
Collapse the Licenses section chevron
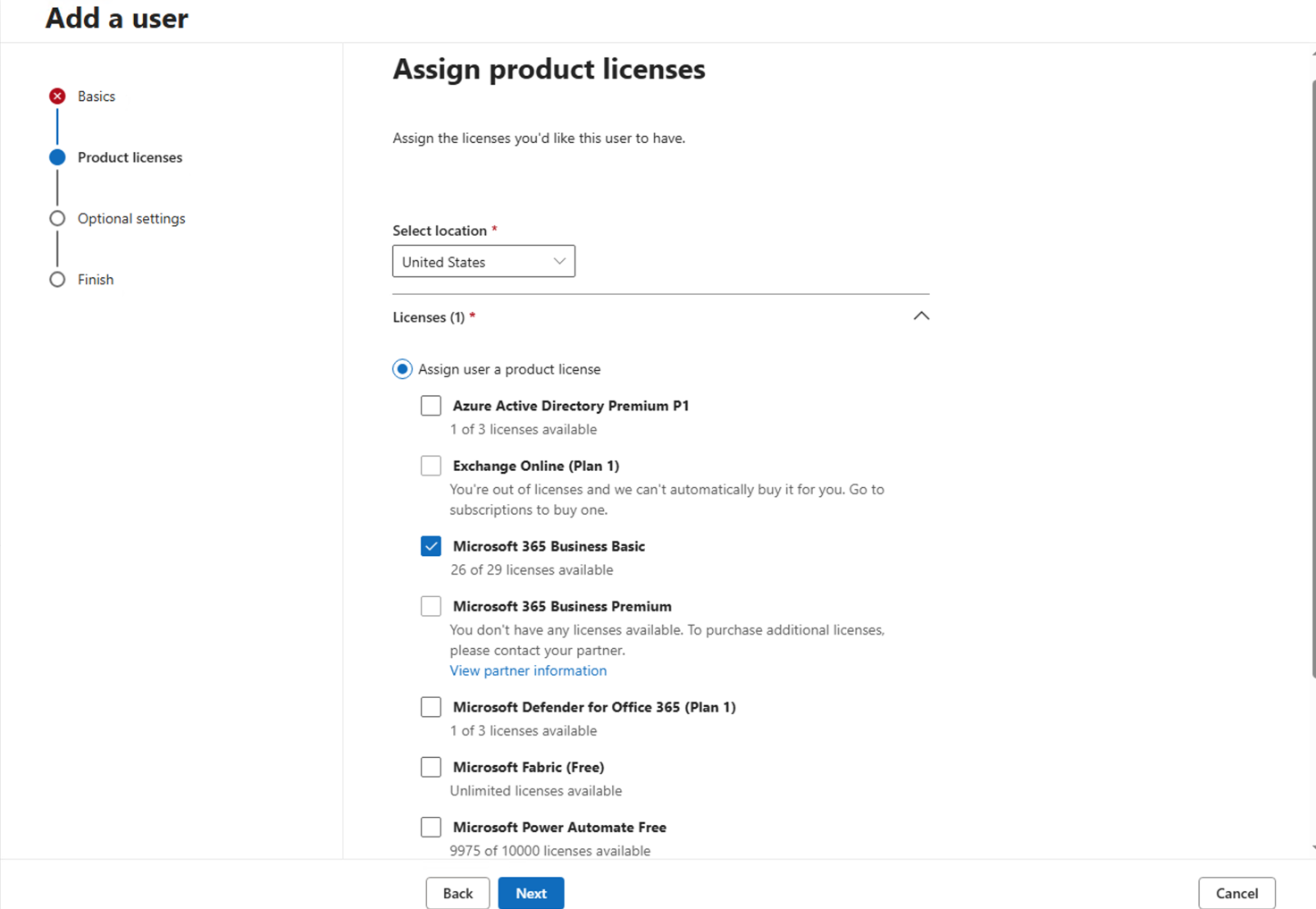click(921, 316)
